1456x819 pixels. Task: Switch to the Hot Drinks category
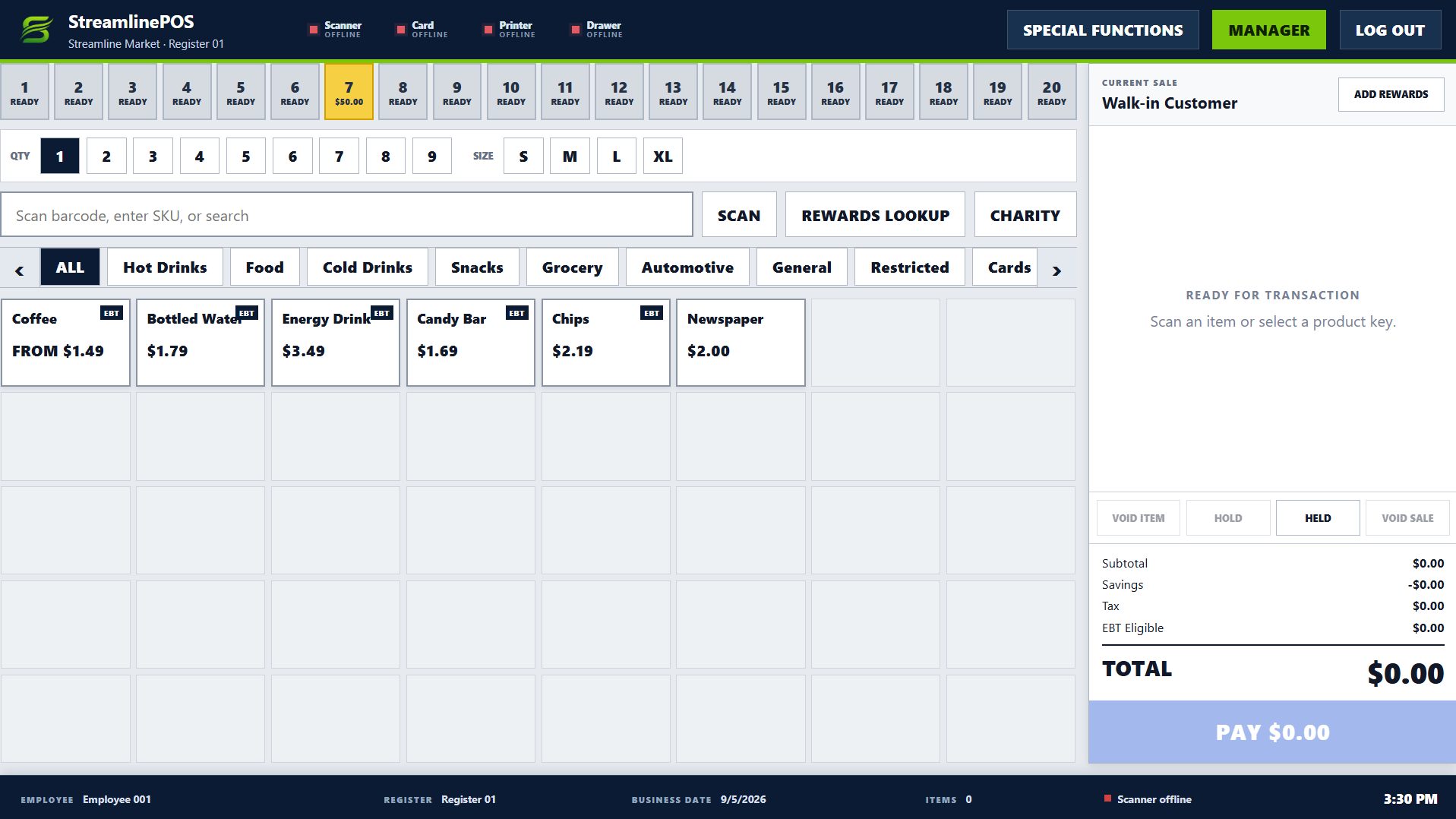[165, 267]
